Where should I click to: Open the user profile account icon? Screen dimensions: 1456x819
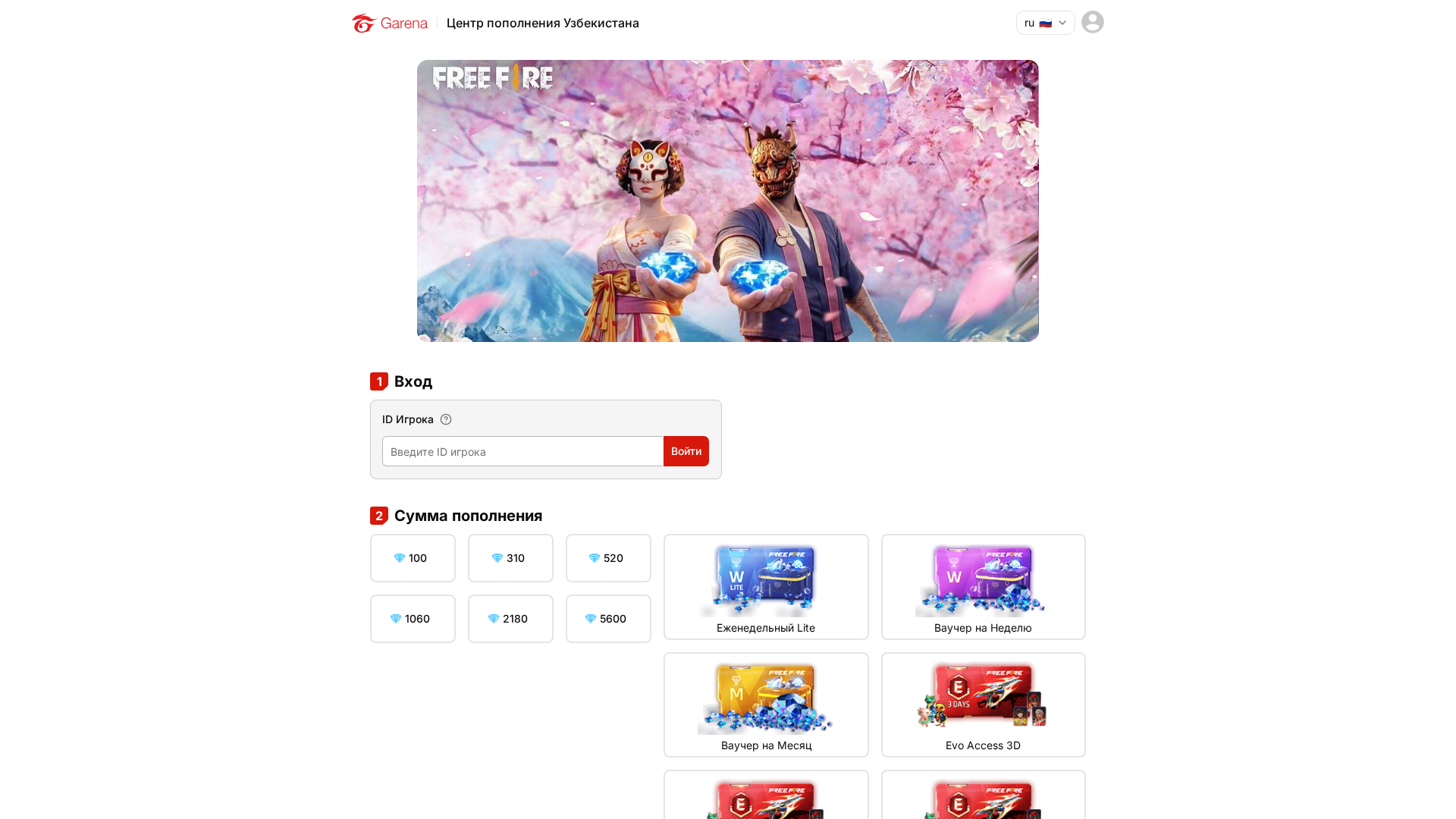[x=1092, y=22]
